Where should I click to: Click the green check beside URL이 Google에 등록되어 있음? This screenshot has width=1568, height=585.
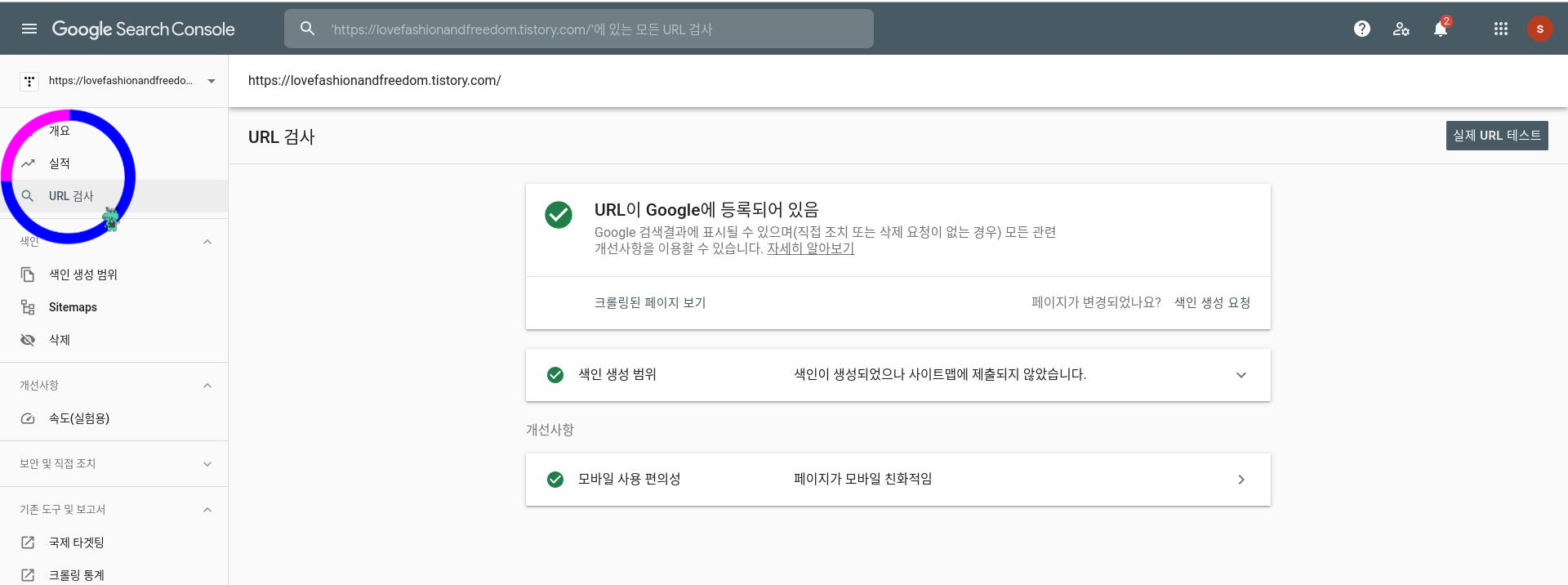[559, 215]
